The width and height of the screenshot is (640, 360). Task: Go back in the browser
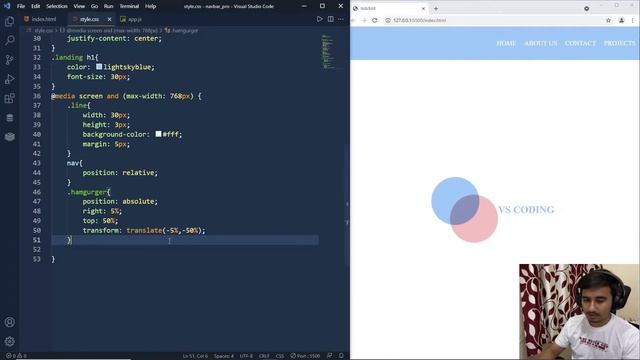353,20
